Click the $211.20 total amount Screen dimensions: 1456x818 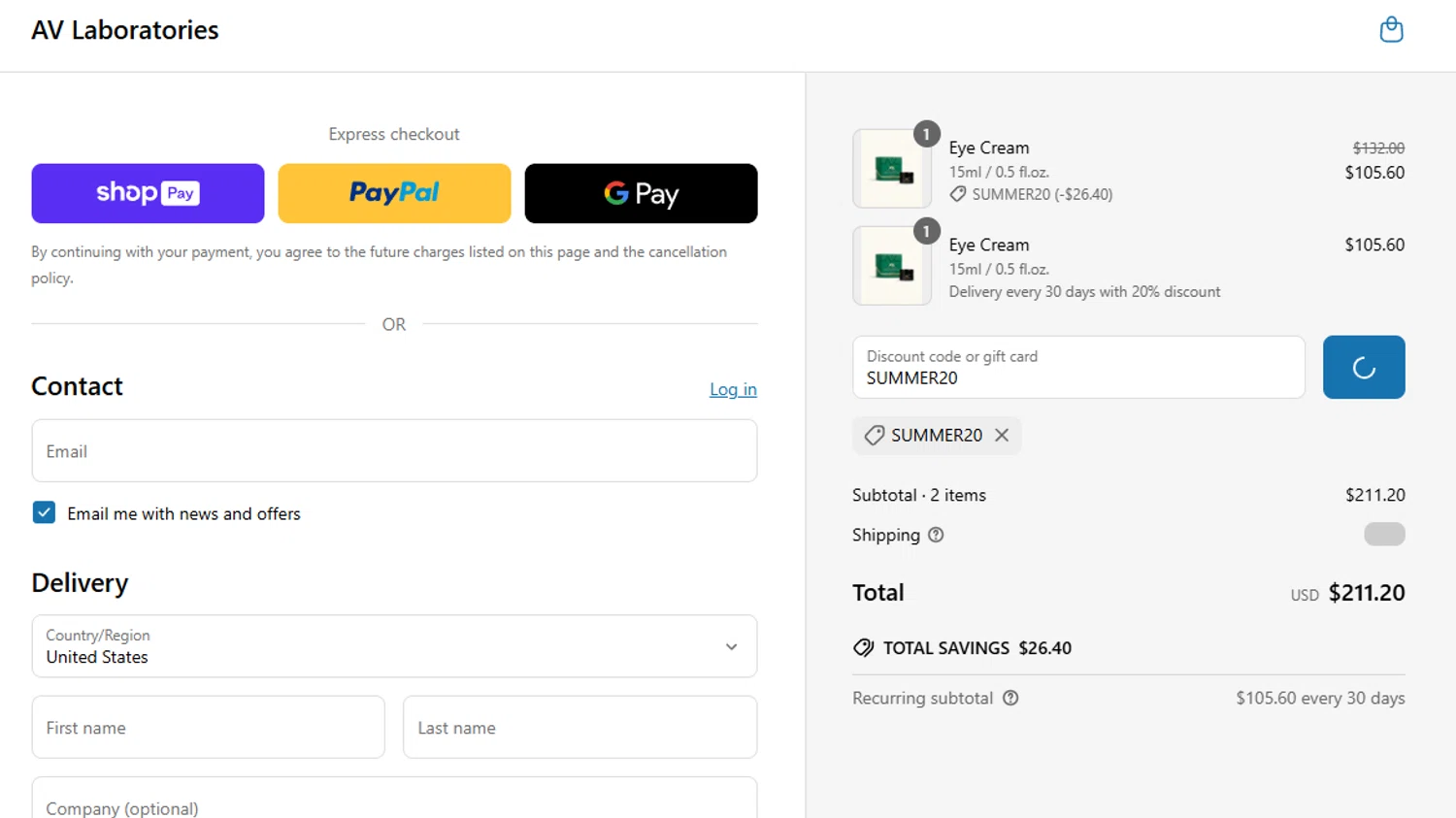click(x=1367, y=593)
